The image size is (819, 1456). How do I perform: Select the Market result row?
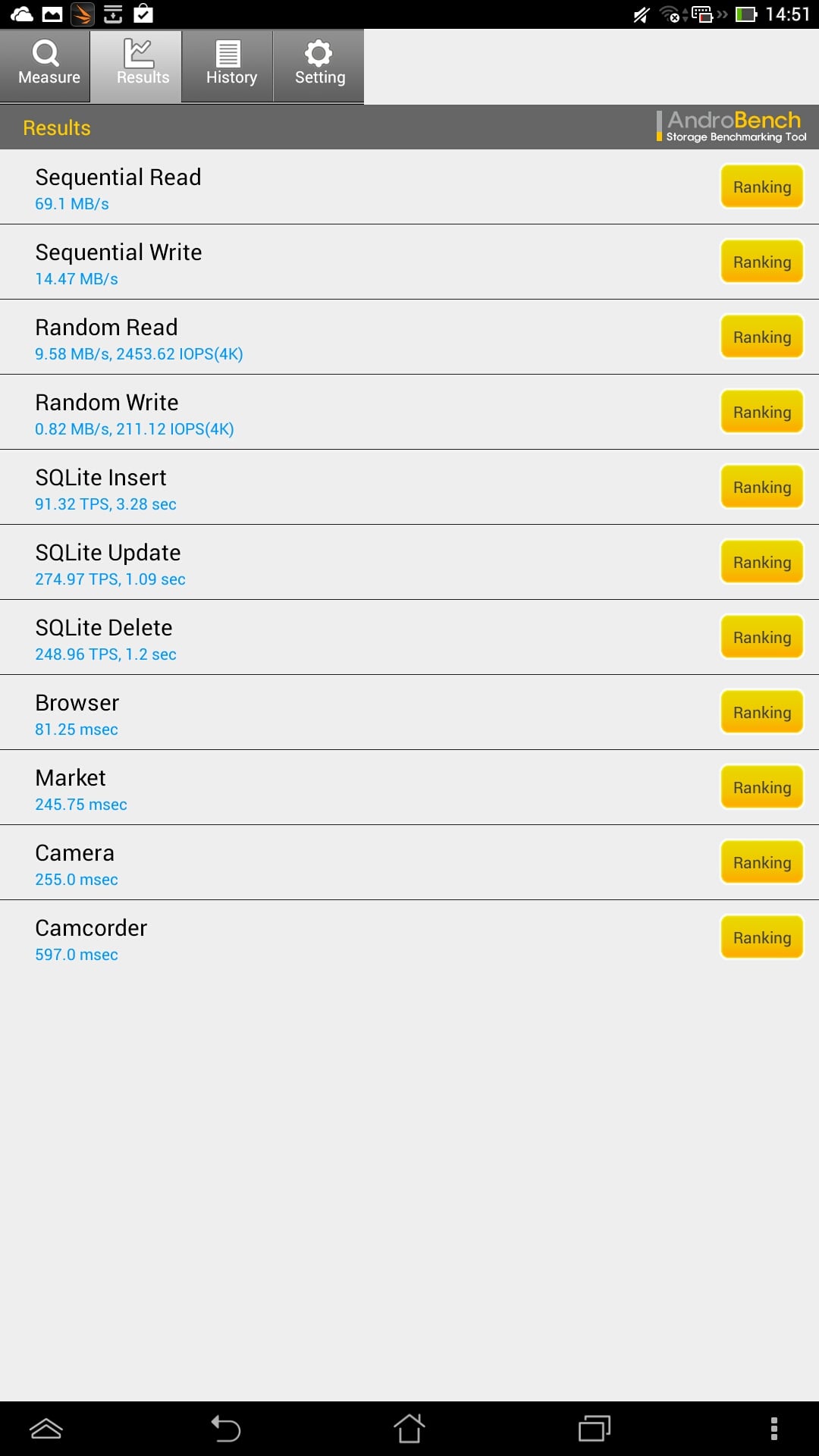click(409, 788)
